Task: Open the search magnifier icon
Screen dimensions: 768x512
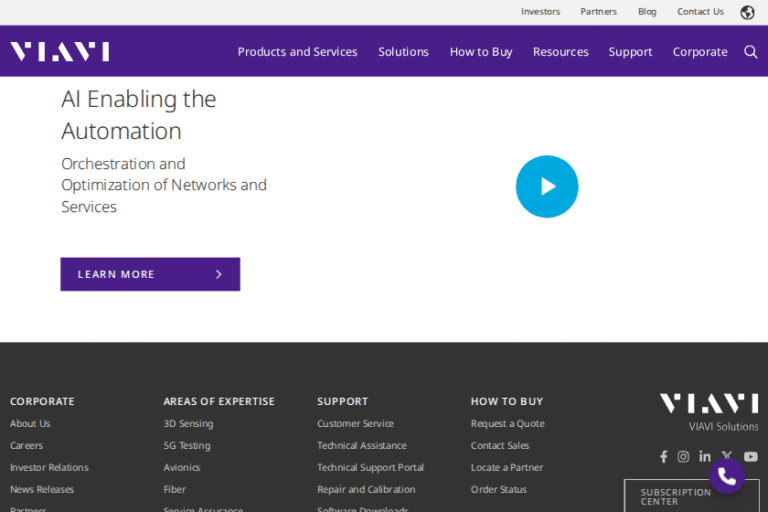Action: click(750, 52)
